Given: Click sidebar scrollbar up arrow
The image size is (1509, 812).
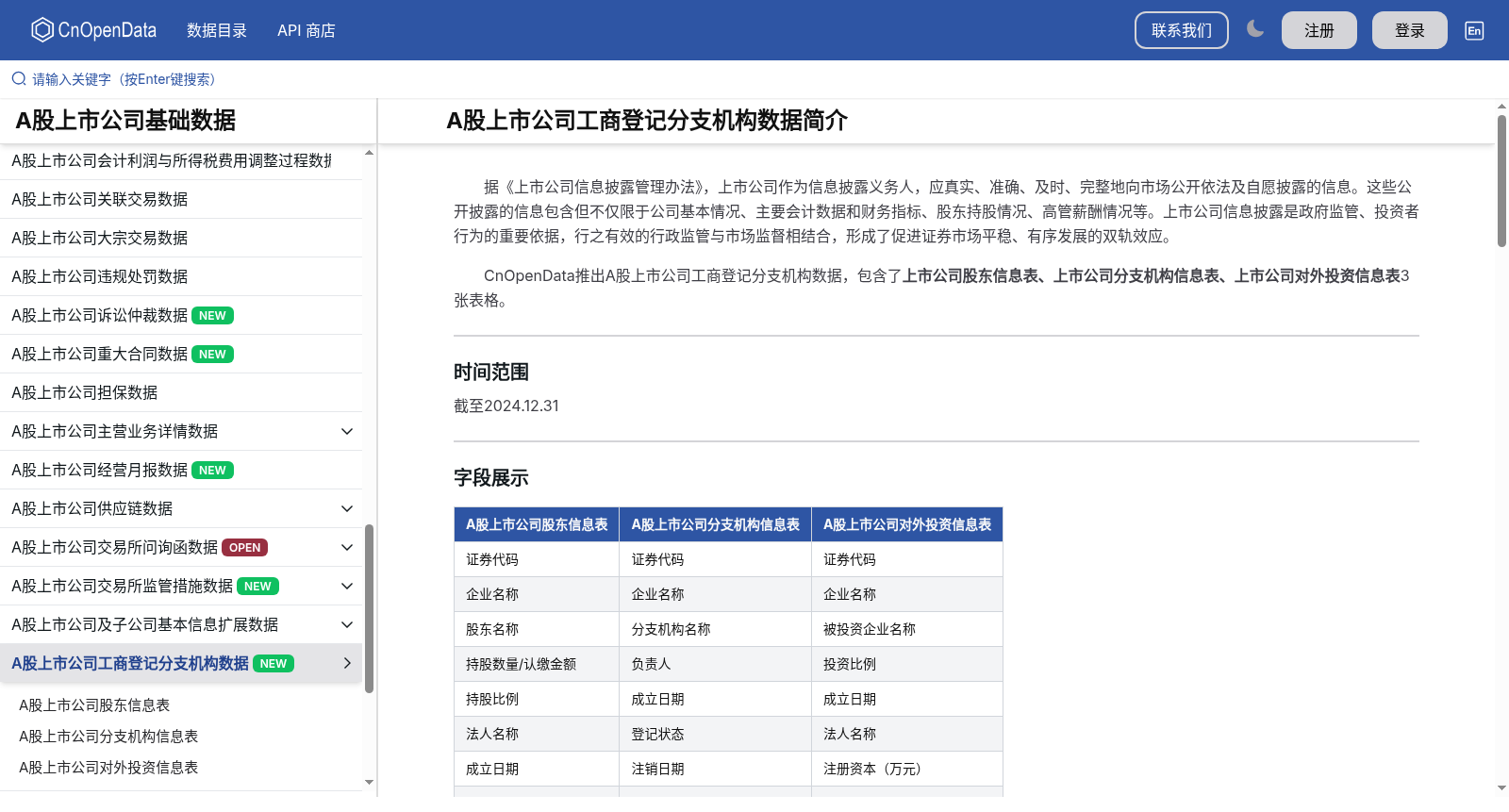Looking at the screenshot, I should (369, 152).
